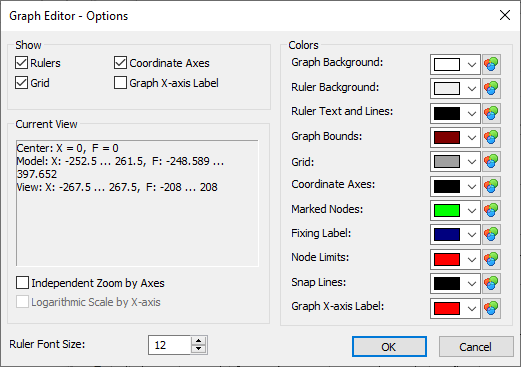The width and height of the screenshot is (521, 367).
Task: Open custom color picker for Graph Background
Action: click(x=491, y=64)
